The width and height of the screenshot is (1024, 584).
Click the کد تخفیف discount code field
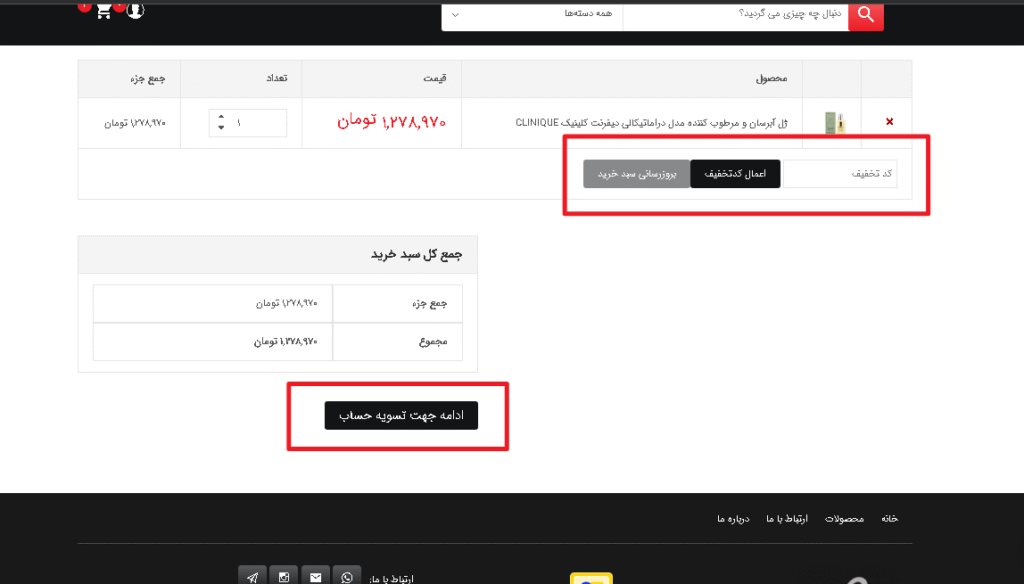[x=845, y=173]
